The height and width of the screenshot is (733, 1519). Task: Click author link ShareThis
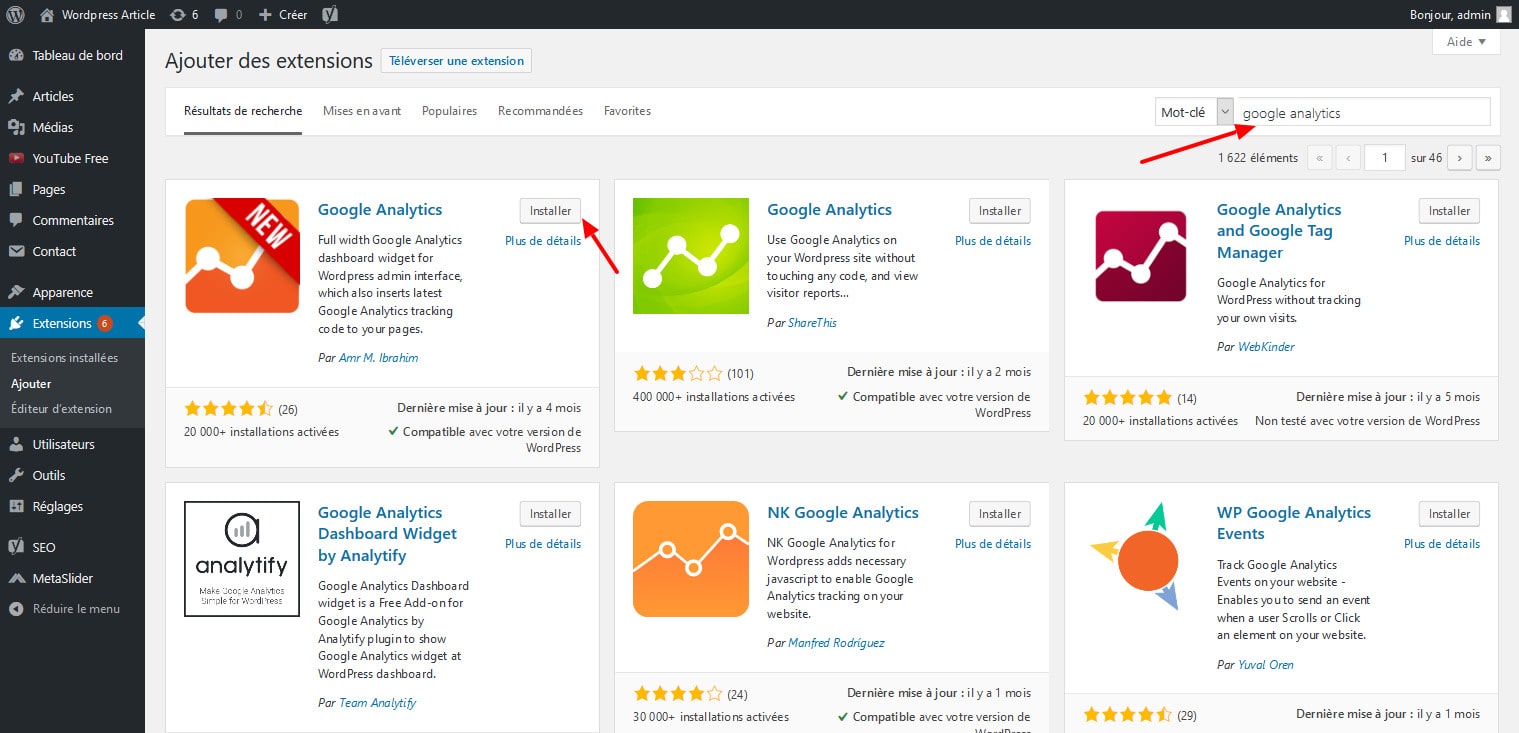point(812,323)
